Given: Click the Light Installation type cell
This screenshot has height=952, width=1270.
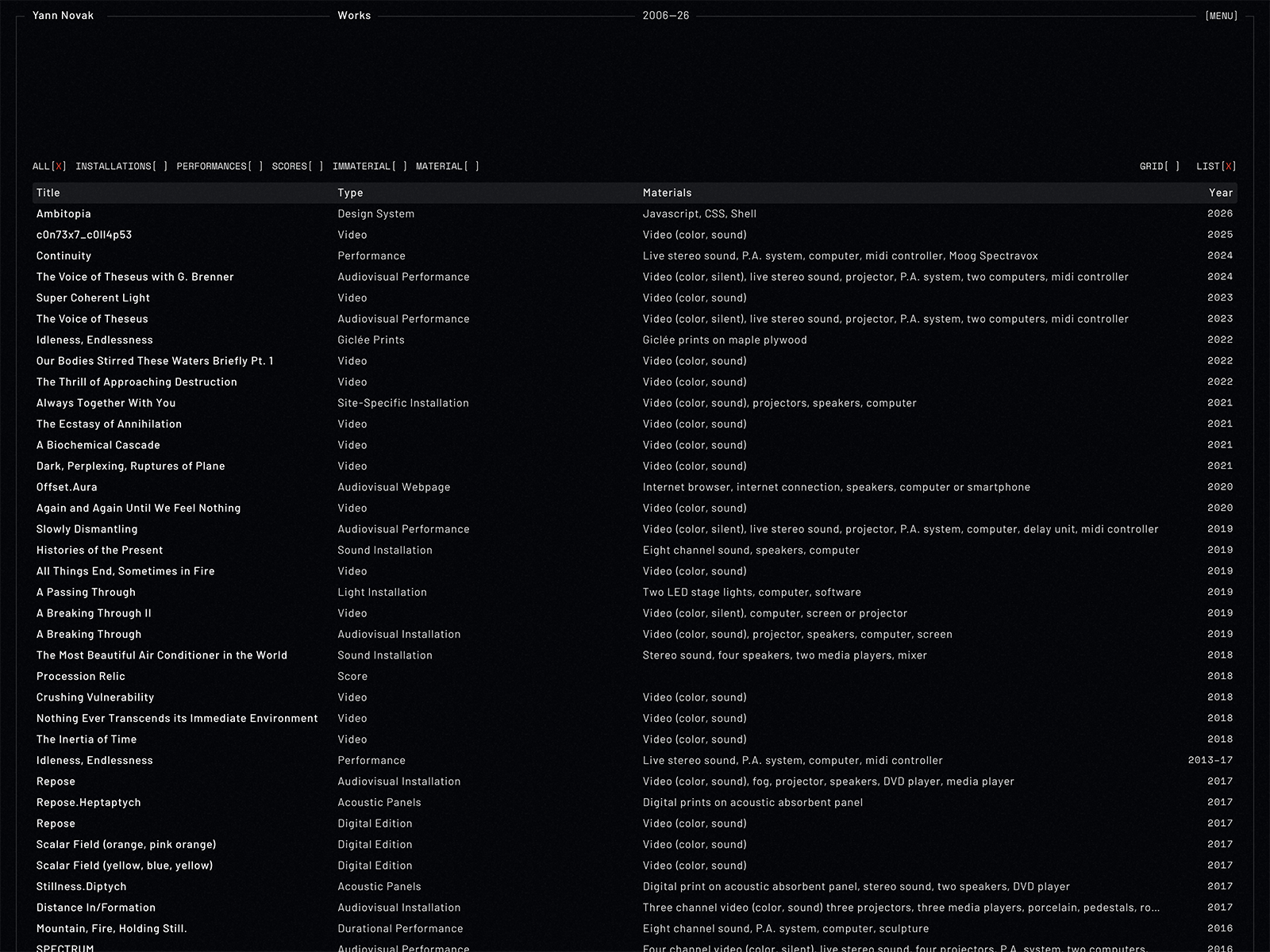Looking at the screenshot, I should coord(382,593).
